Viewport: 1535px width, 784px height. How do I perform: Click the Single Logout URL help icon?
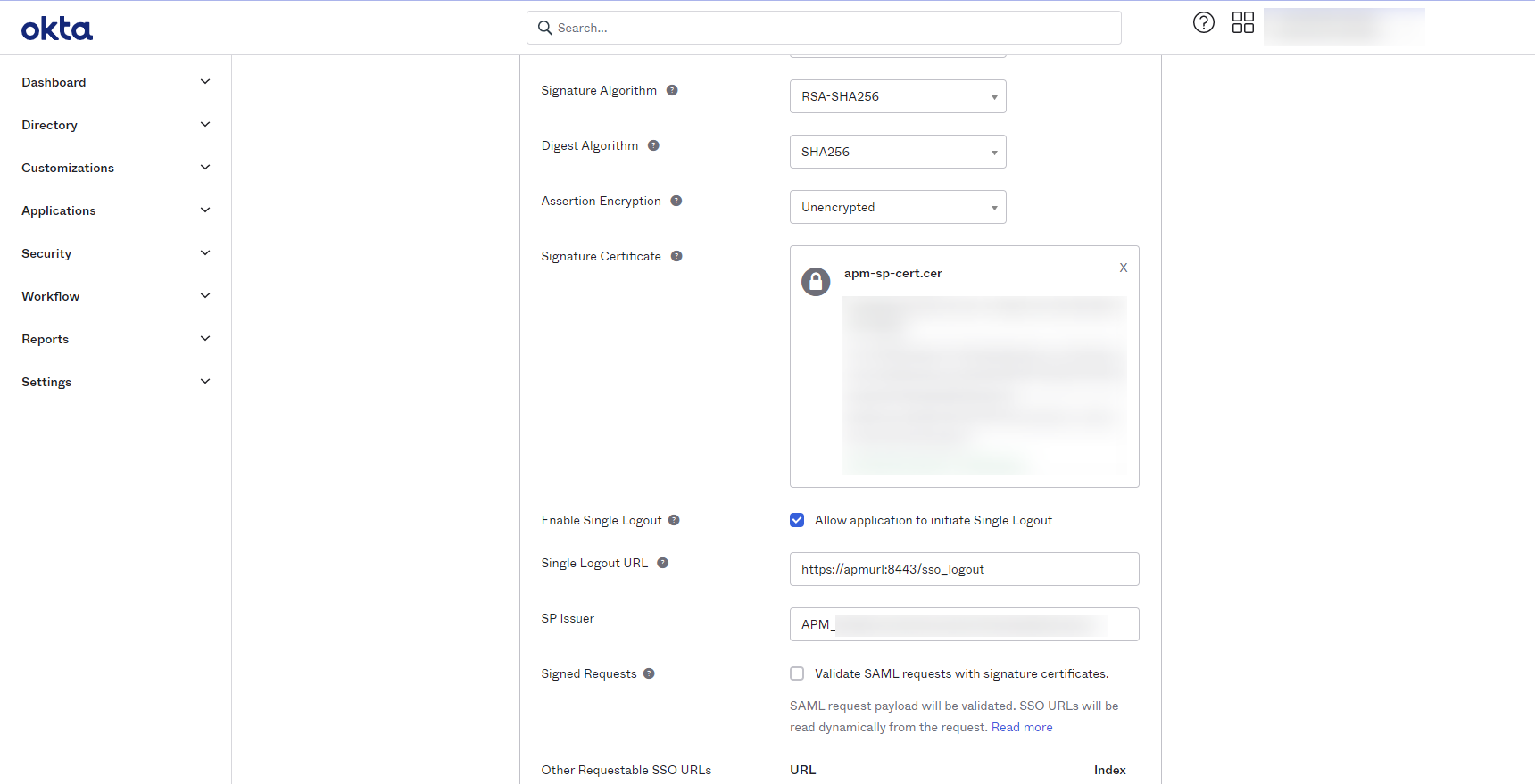point(663,563)
